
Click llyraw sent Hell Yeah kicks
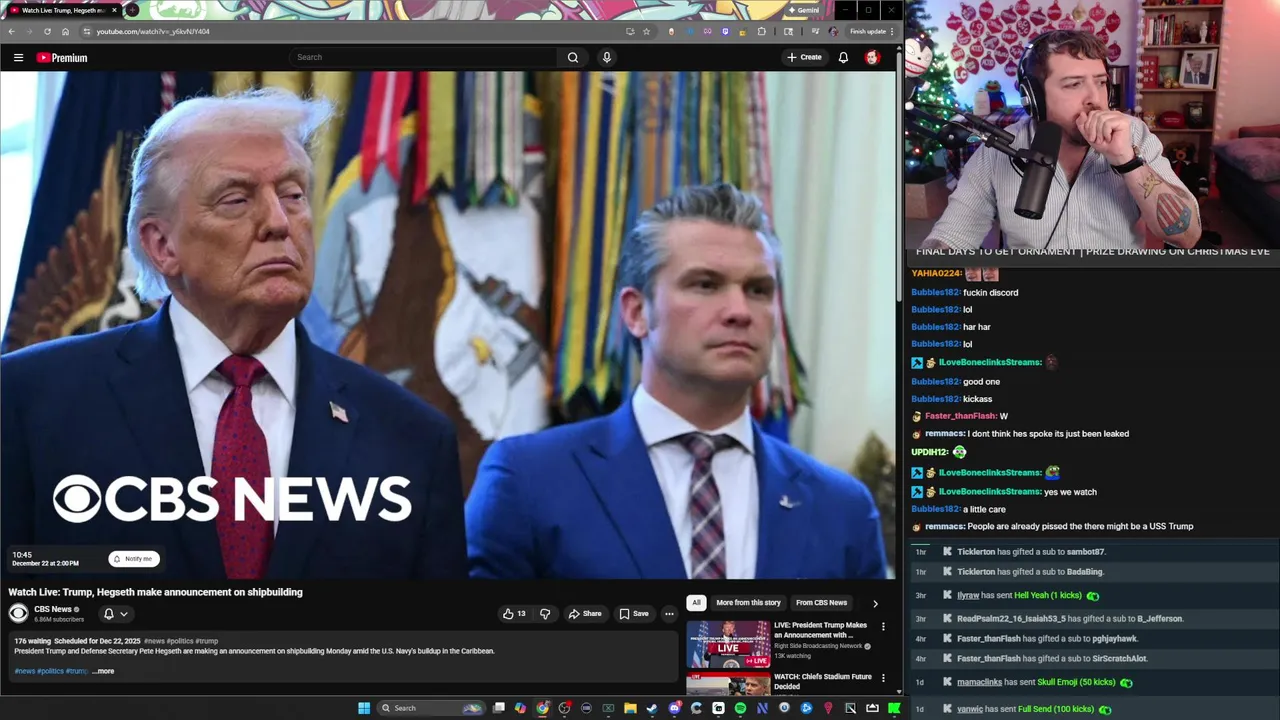pyautogui.click(x=1027, y=595)
